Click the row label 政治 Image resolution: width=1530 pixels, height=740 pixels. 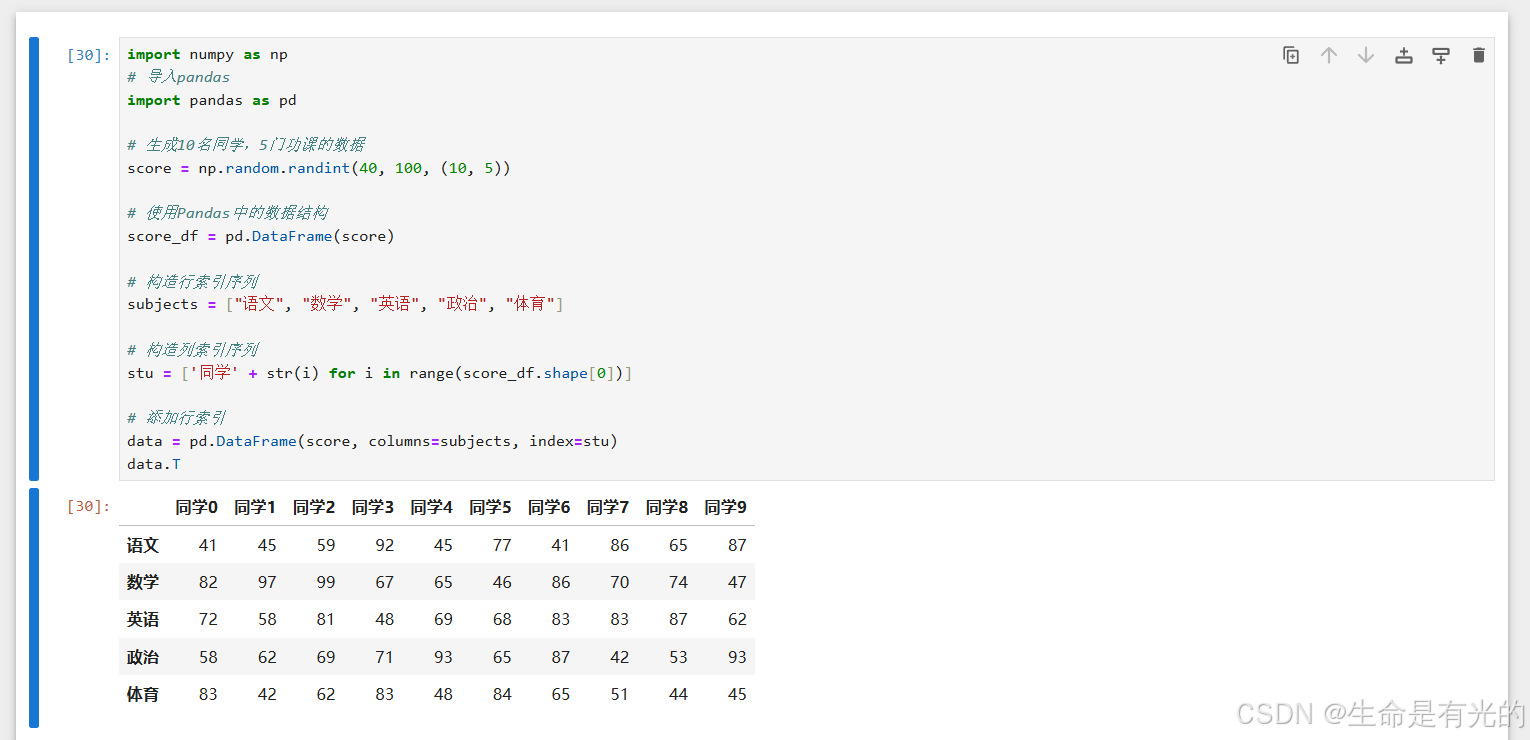(x=143, y=657)
